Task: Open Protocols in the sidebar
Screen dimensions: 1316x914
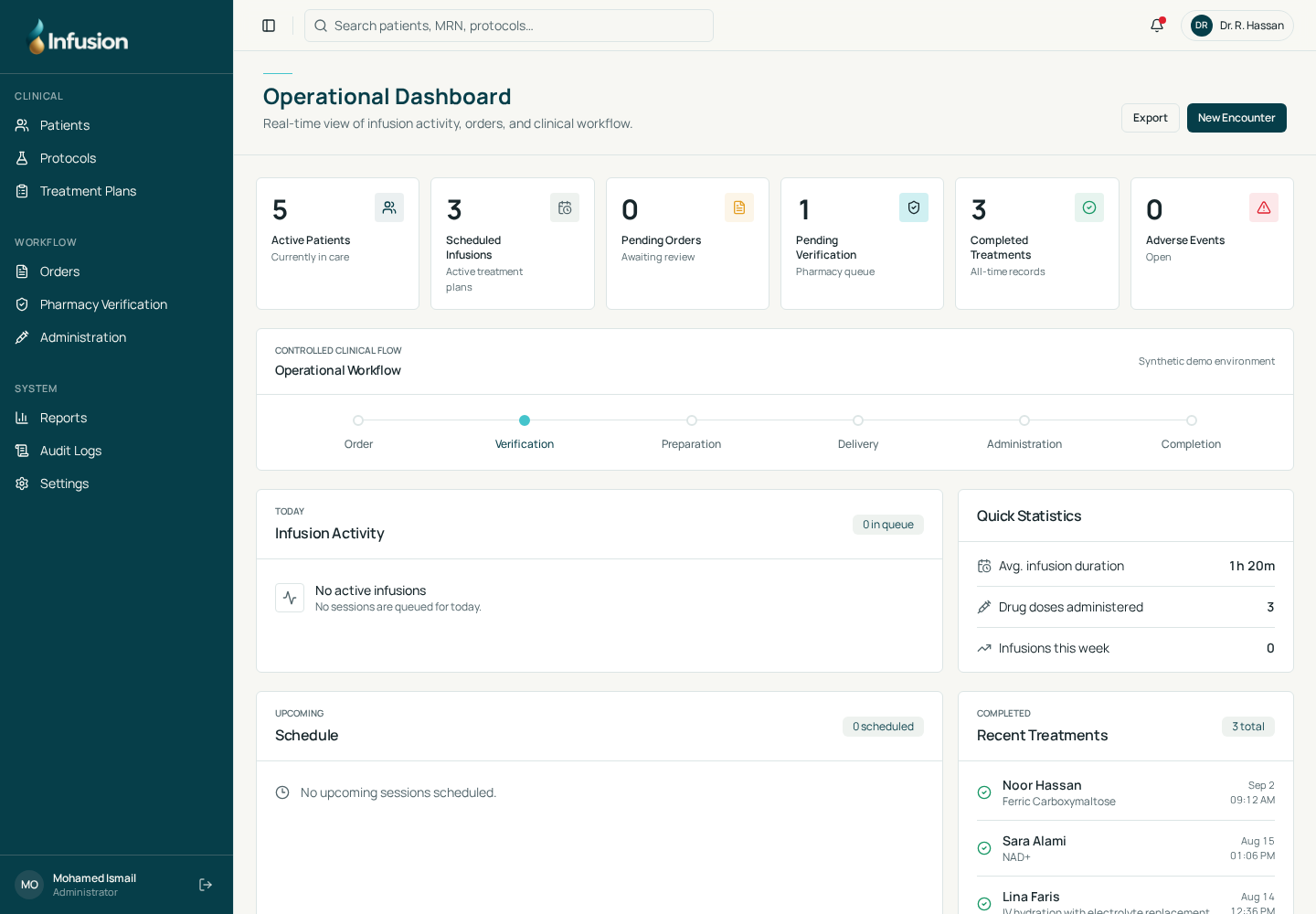Action: (116, 158)
